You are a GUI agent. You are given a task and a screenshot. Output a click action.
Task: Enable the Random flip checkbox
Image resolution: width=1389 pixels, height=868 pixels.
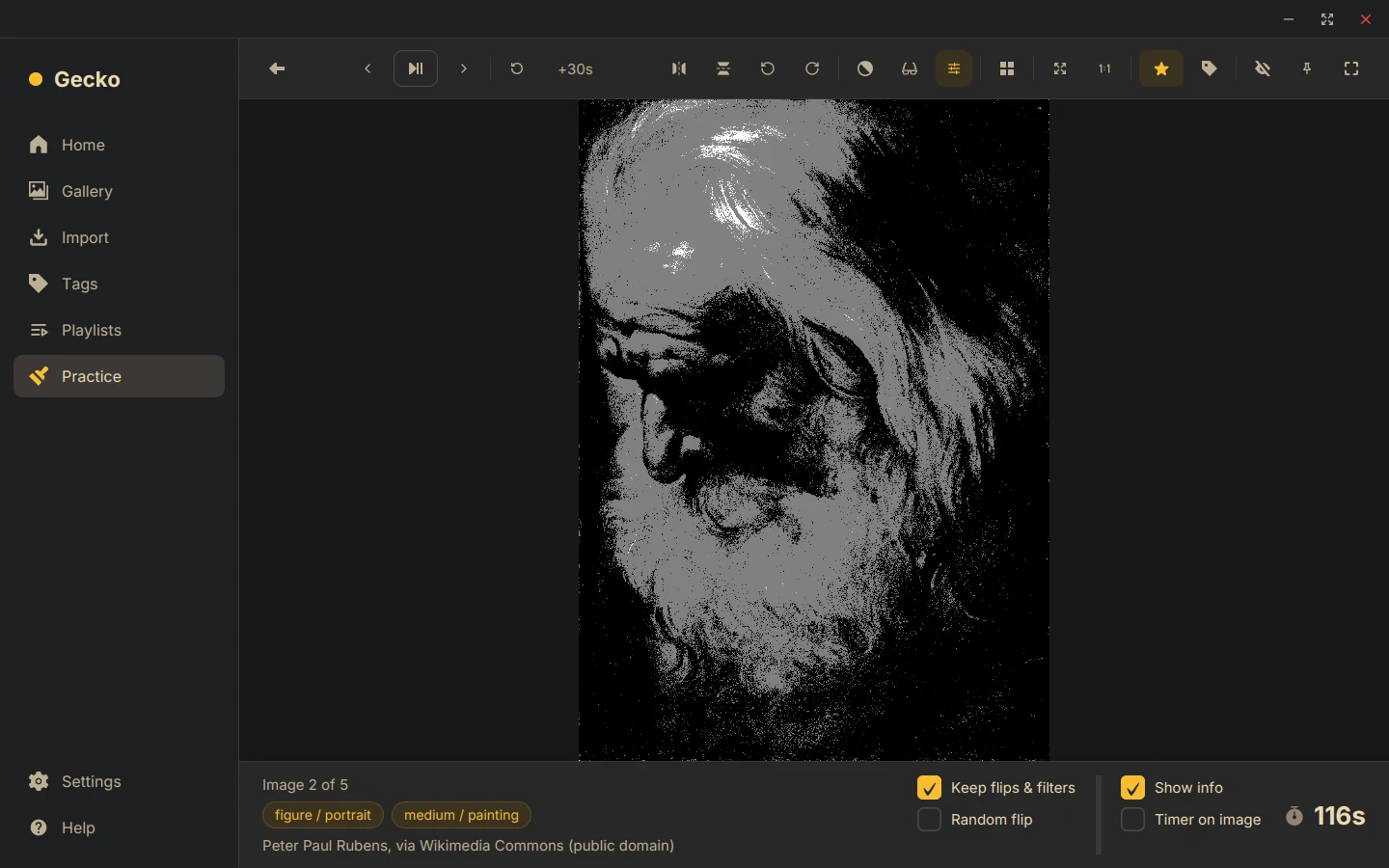pyautogui.click(x=929, y=820)
